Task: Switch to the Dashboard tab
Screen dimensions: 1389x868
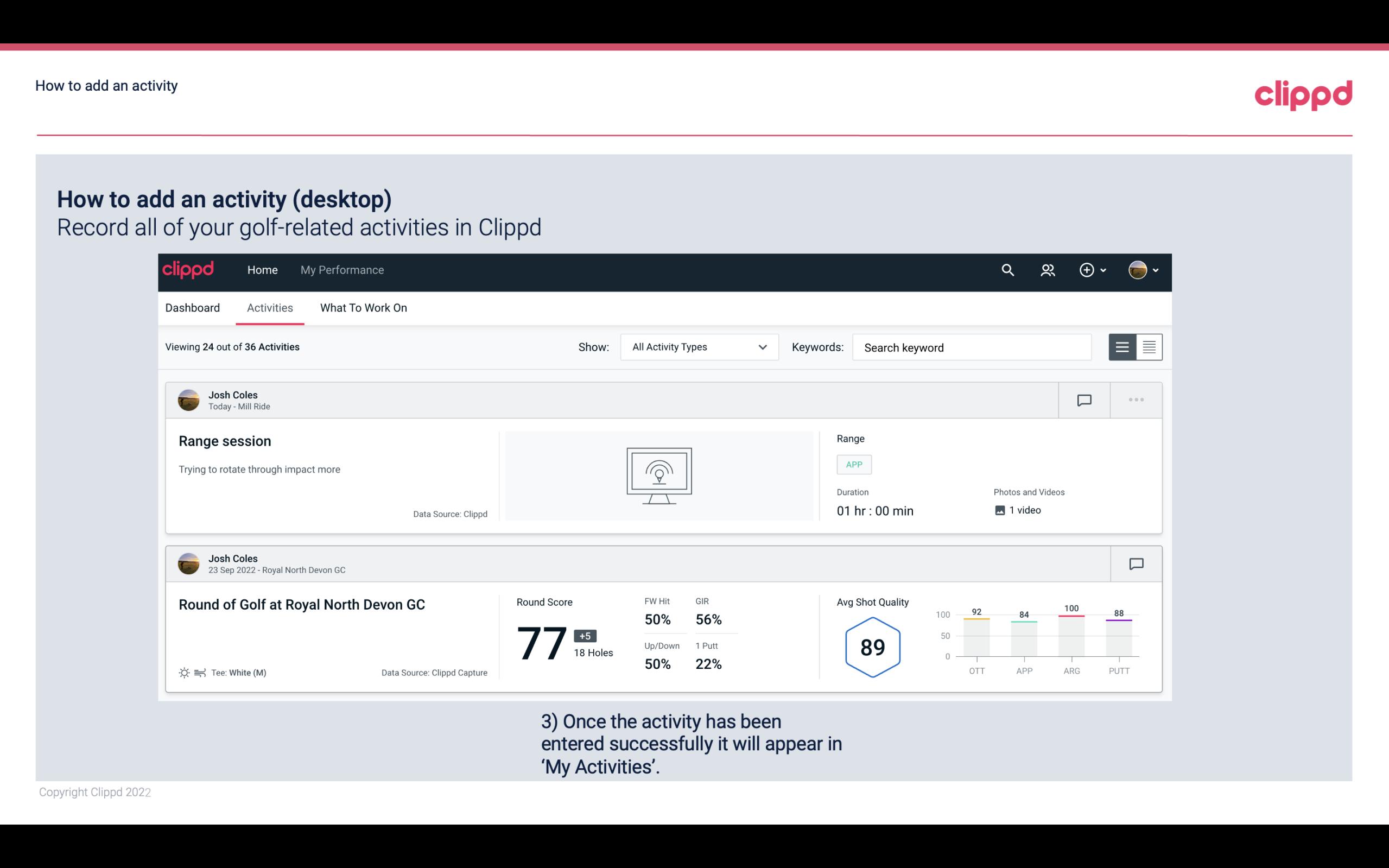Action: (192, 308)
